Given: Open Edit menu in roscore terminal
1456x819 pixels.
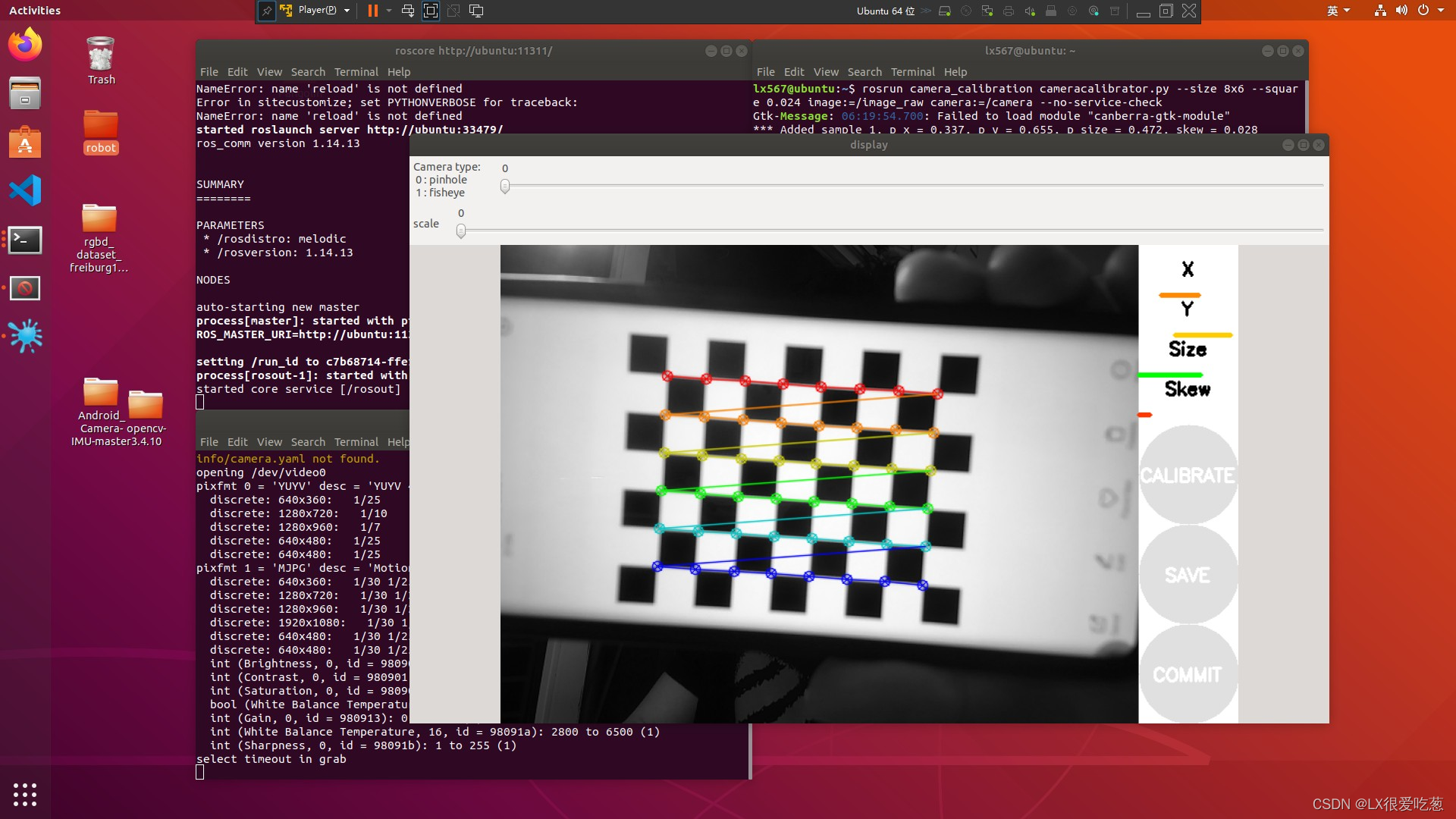Looking at the screenshot, I should [x=237, y=72].
